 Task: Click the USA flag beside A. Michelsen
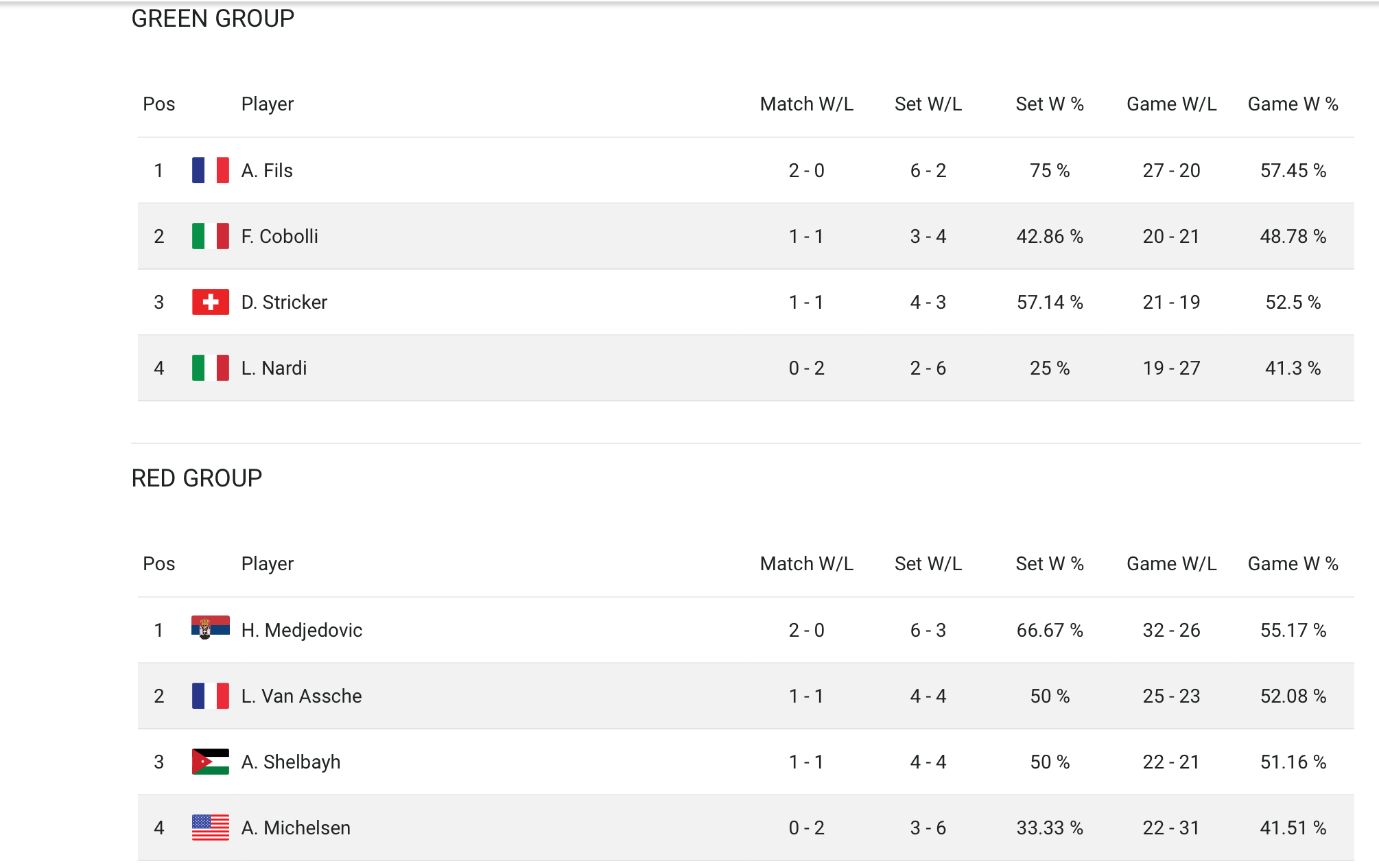210,828
